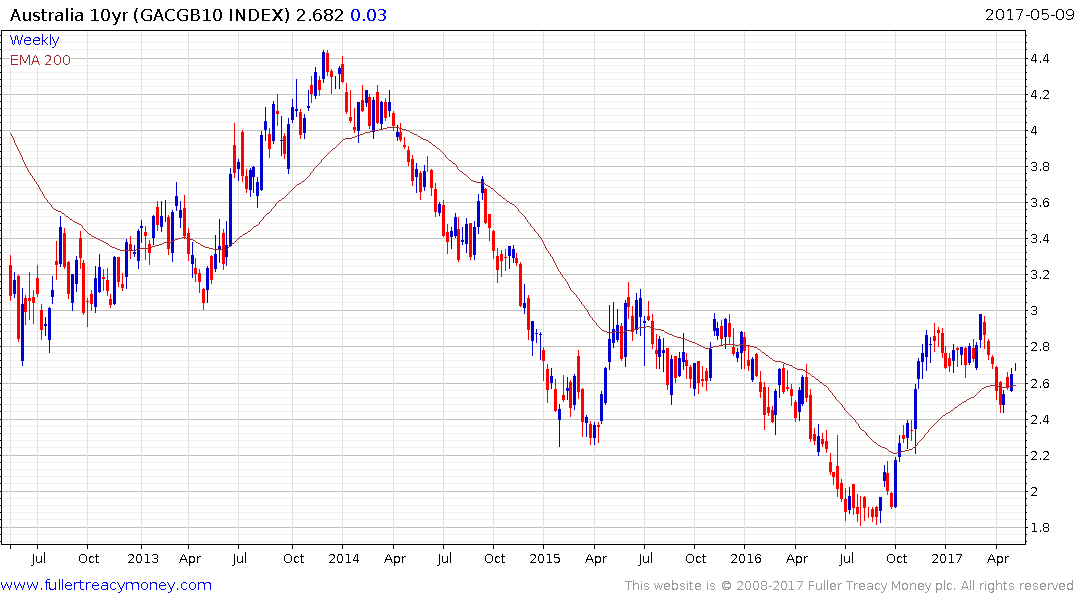Click the y-axis value '3.4'
This screenshot has width=1075, height=600.
(x=1039, y=239)
